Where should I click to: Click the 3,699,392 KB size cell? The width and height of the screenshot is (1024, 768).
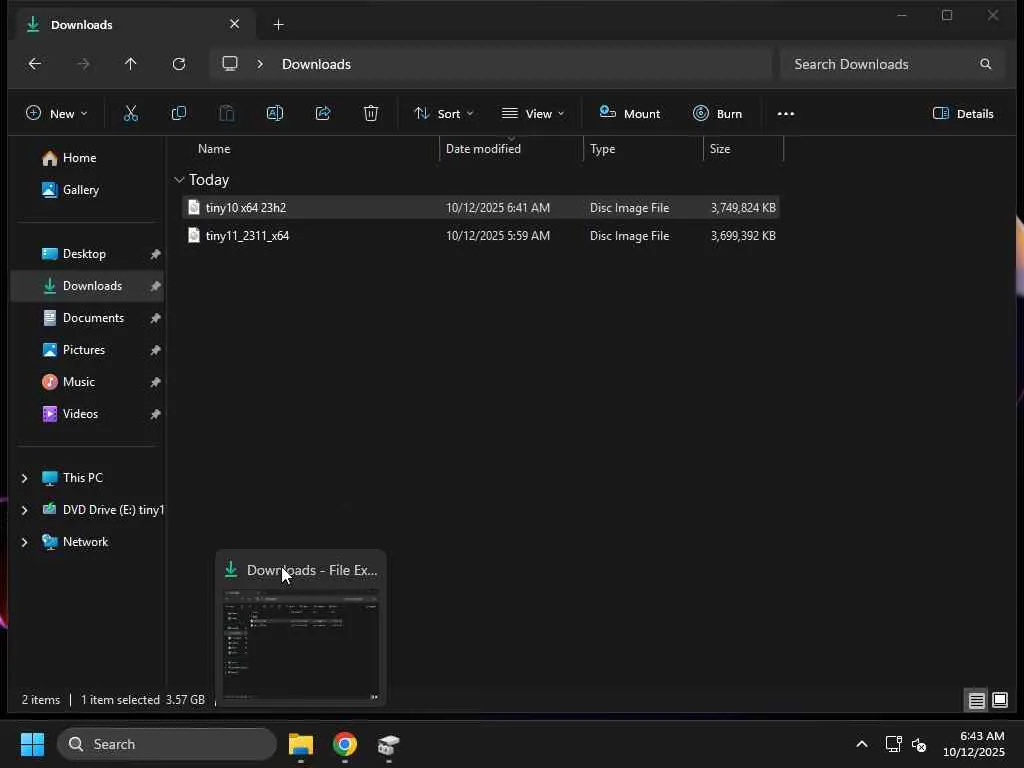[x=743, y=236]
